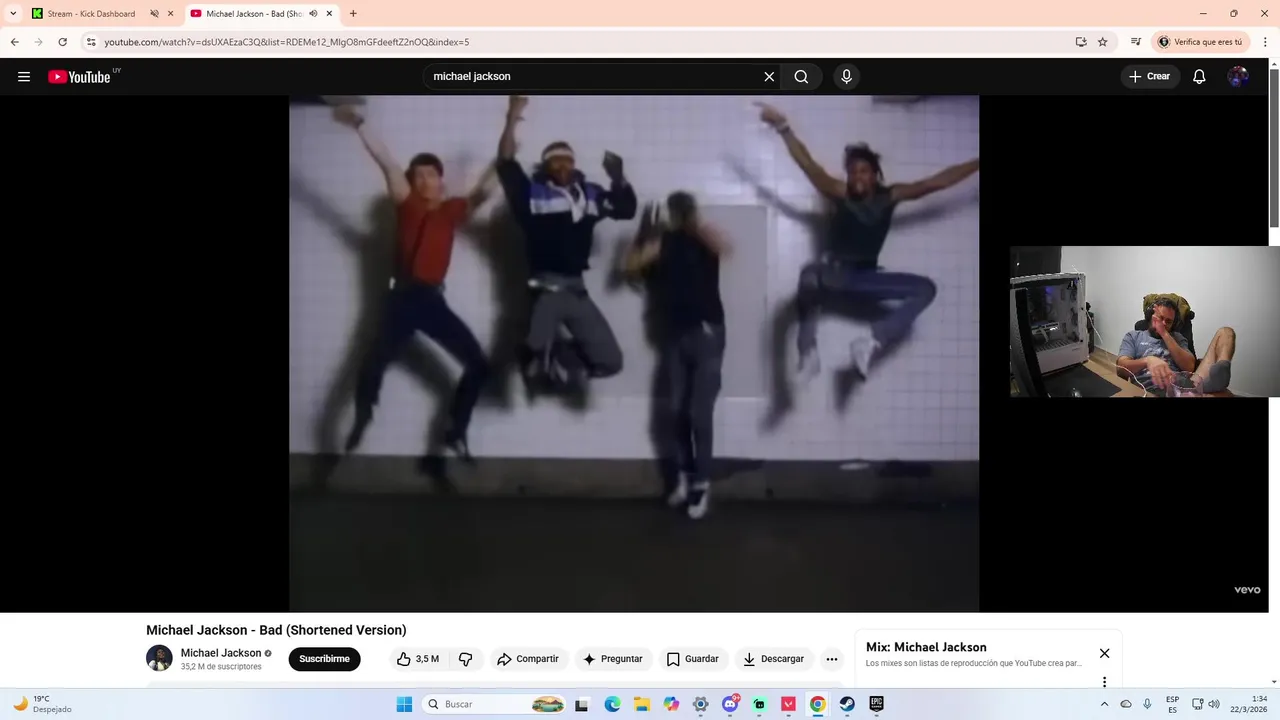Start voice search with the microphone
Viewport: 1280px width, 720px height.
coord(847,77)
